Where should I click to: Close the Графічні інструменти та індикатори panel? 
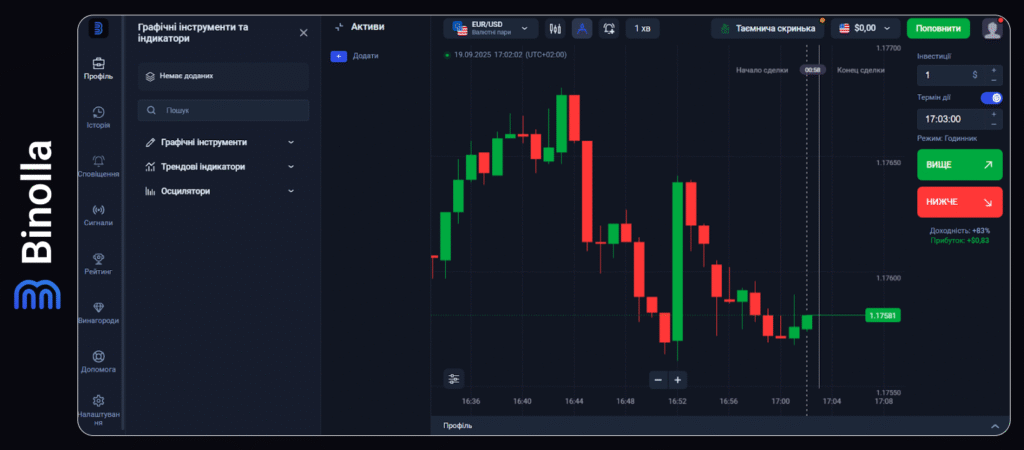click(304, 33)
